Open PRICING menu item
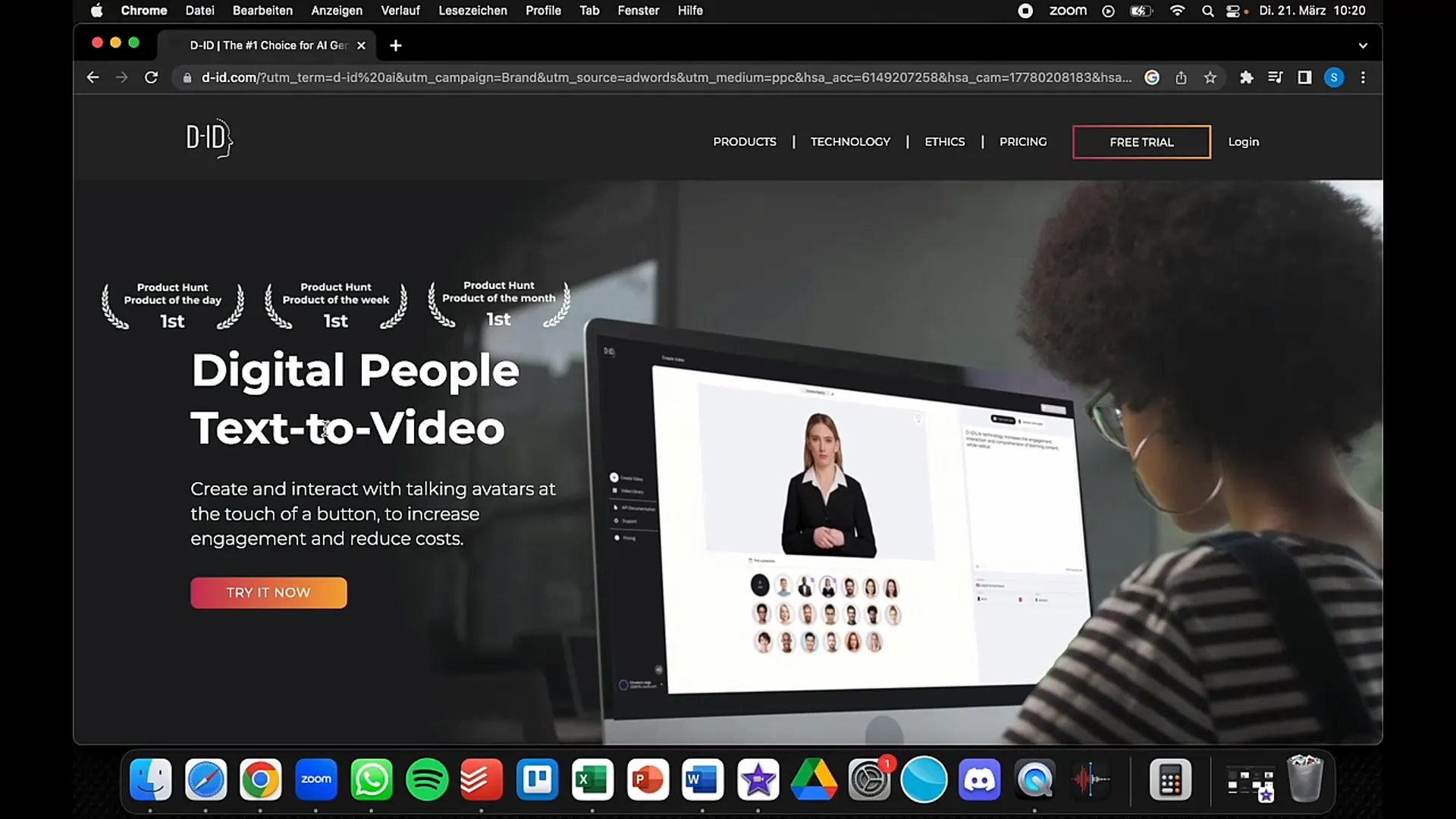Viewport: 1456px width, 819px height. point(1024,141)
